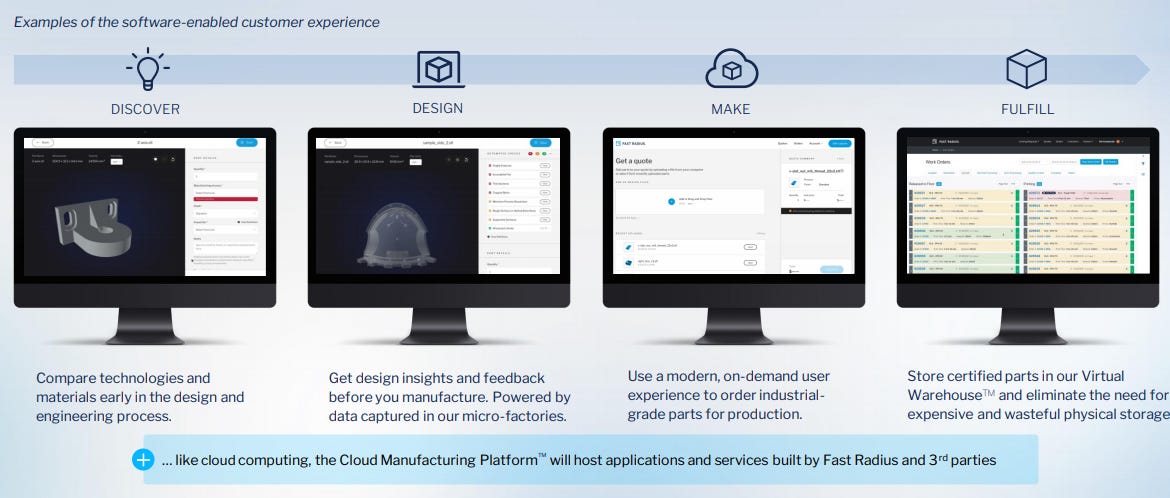Click the blue checkout button below the quote total

tap(832, 270)
